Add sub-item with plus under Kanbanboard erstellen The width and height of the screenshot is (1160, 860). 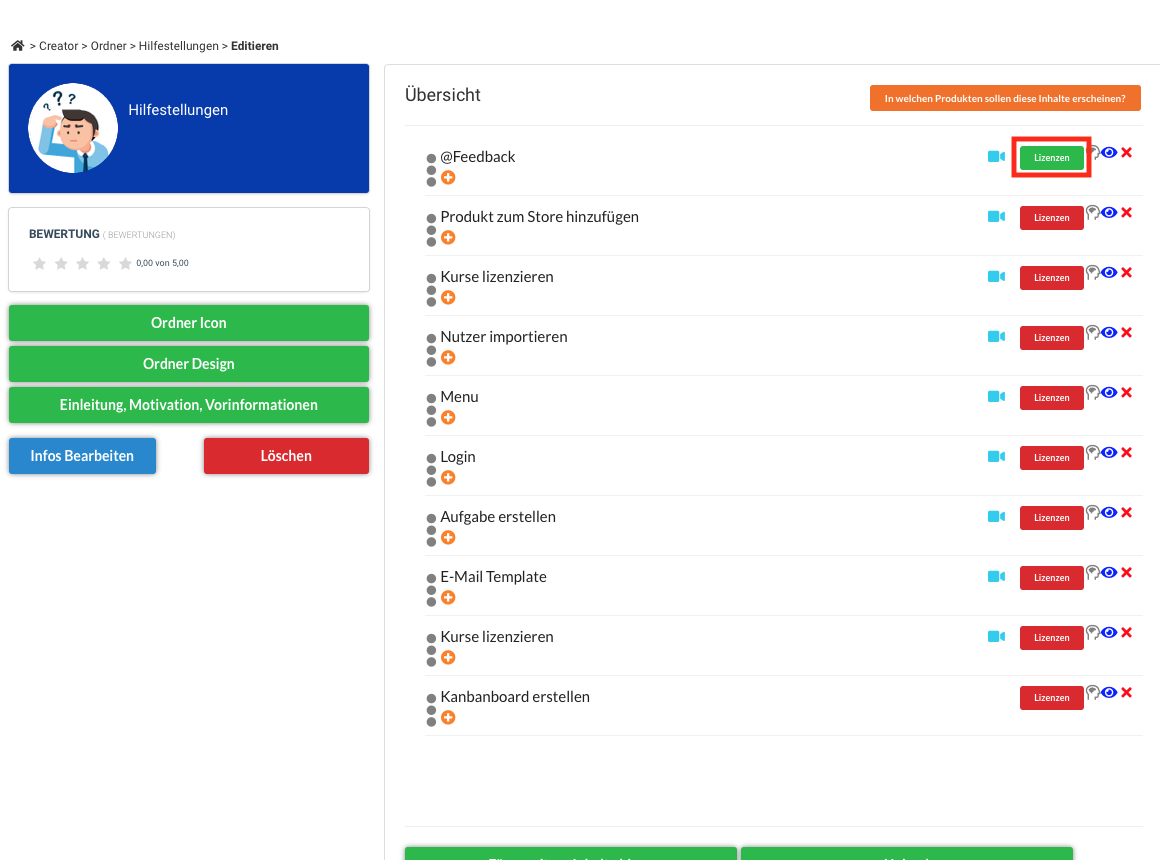(x=448, y=717)
